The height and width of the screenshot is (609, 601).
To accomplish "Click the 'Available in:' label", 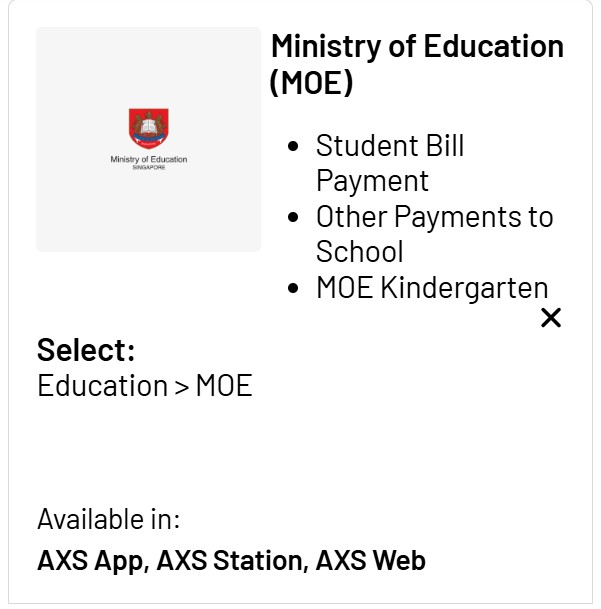I will (108, 519).
